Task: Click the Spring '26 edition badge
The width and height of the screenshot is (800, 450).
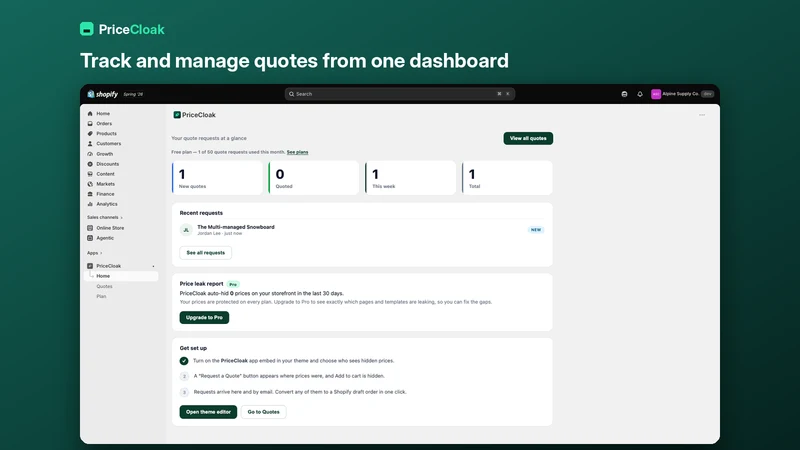Action: pyautogui.click(x=133, y=94)
